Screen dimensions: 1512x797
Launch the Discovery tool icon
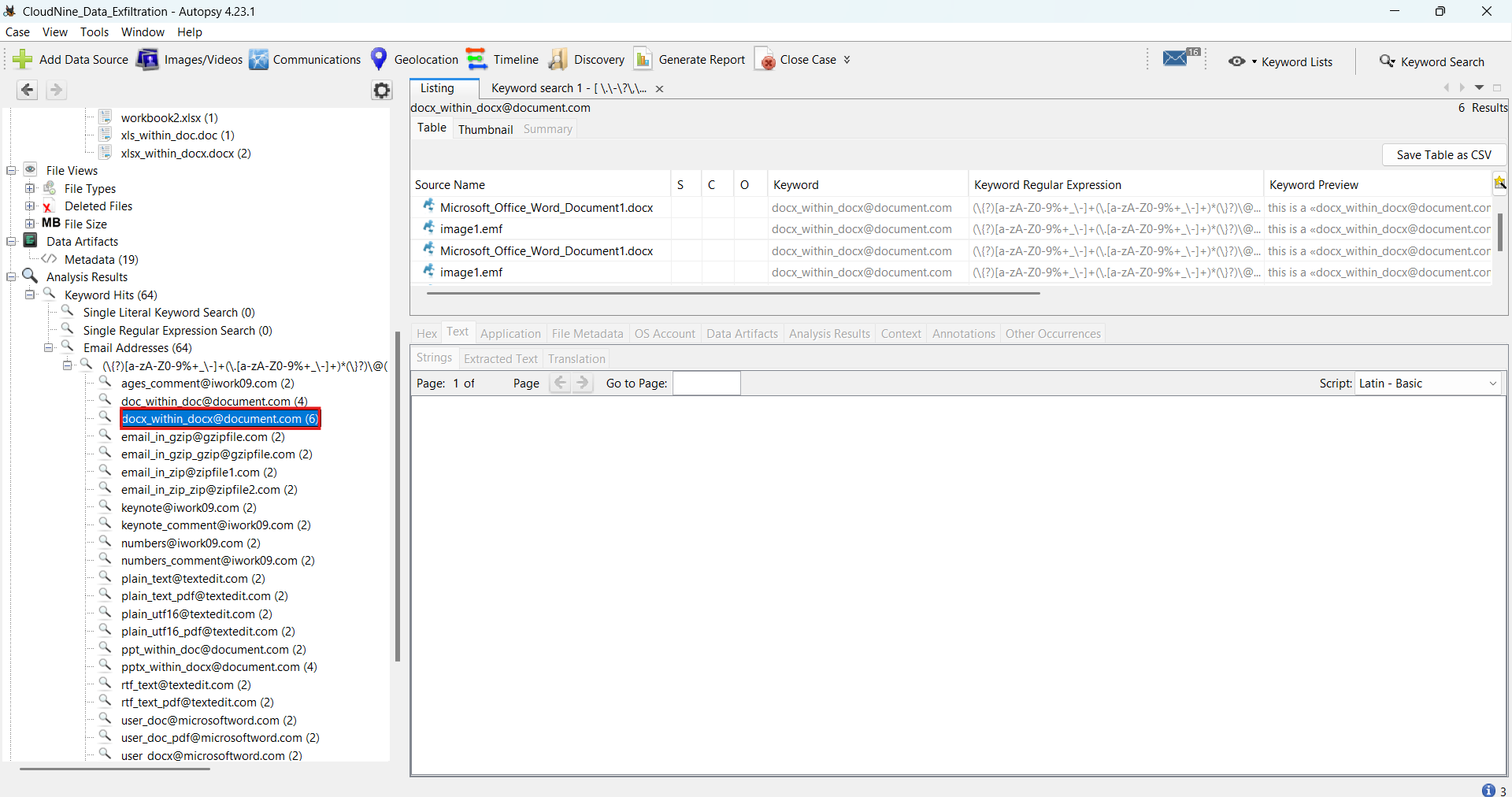click(558, 60)
